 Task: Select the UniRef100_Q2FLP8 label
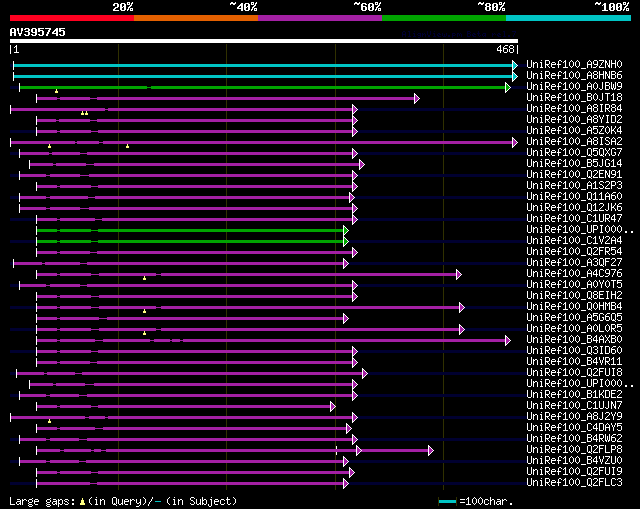coord(574,450)
